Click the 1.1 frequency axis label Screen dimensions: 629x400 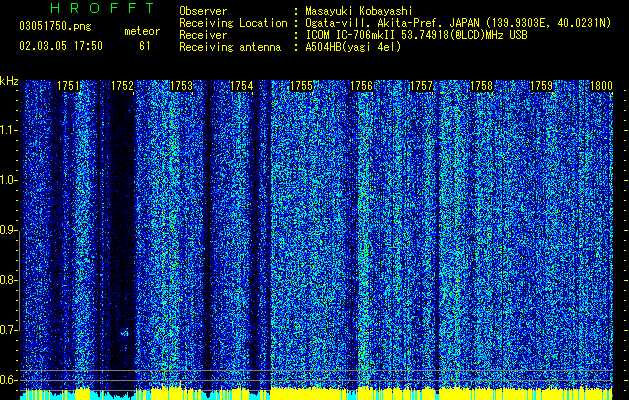pos(8,130)
